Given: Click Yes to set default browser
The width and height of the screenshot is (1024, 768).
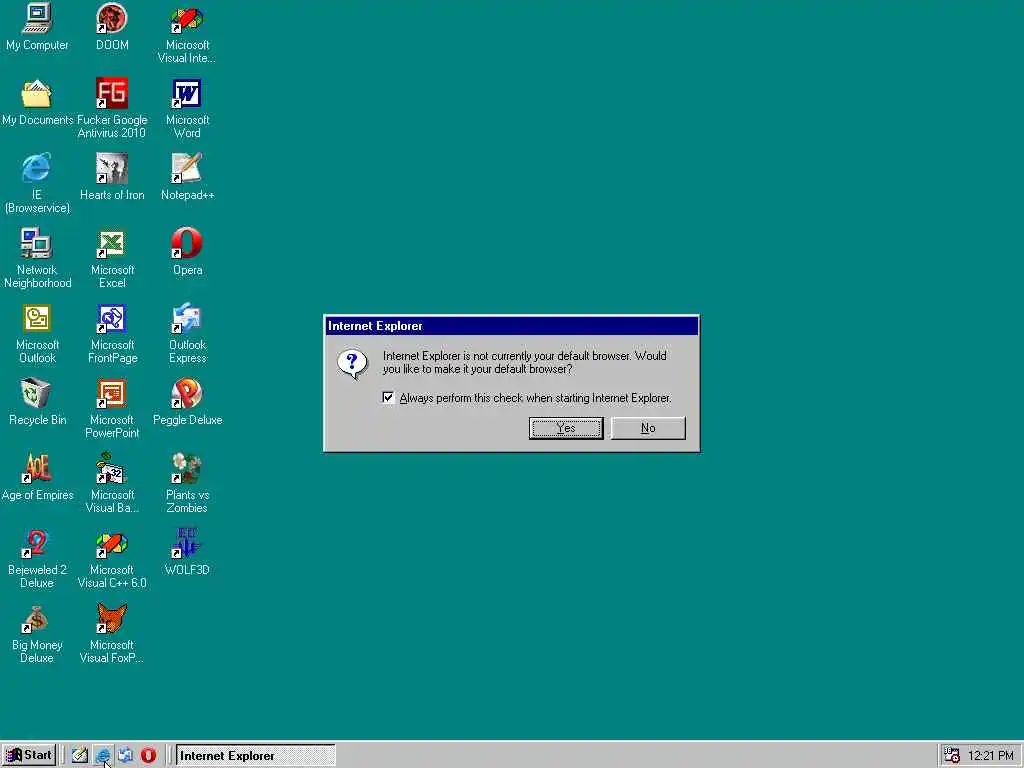Looking at the screenshot, I should pos(566,428).
